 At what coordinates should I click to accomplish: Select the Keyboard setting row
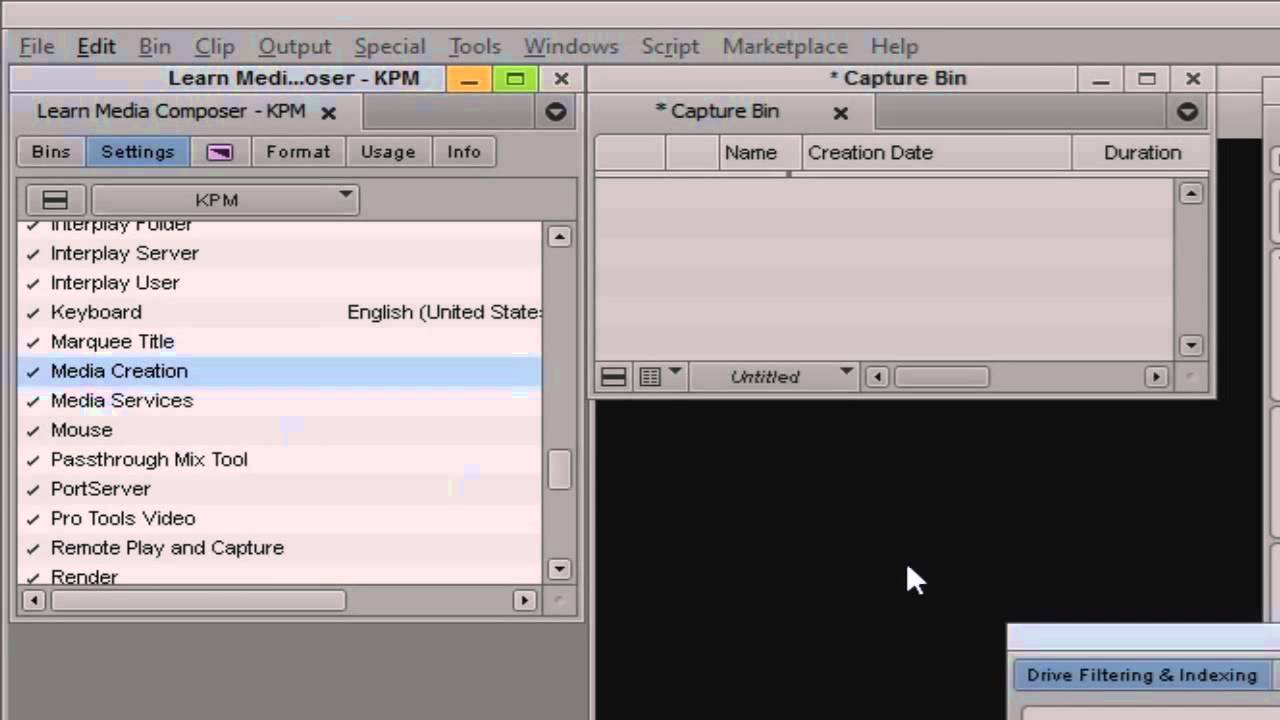(x=280, y=312)
